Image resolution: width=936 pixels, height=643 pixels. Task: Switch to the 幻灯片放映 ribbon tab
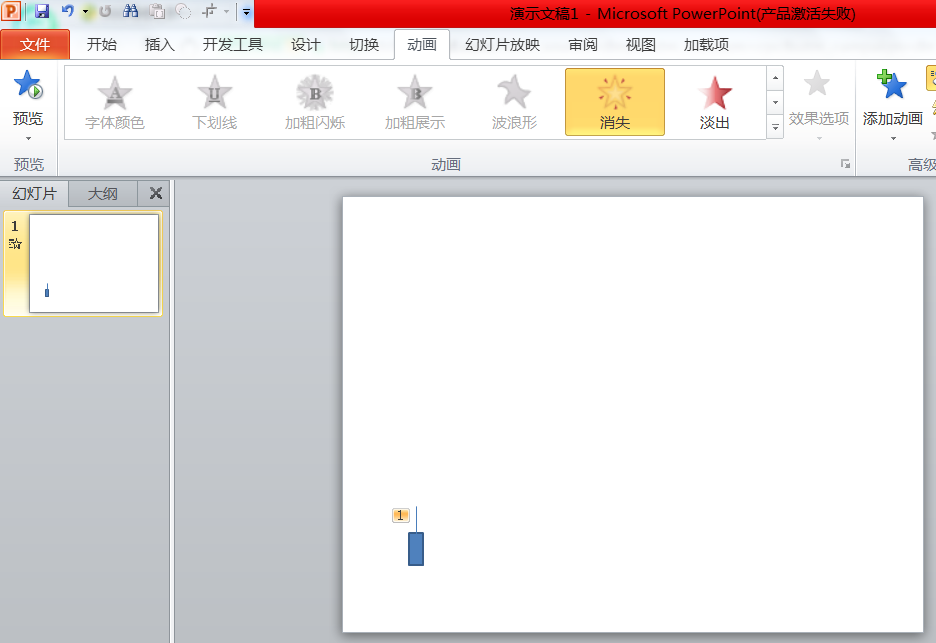pyautogui.click(x=502, y=44)
